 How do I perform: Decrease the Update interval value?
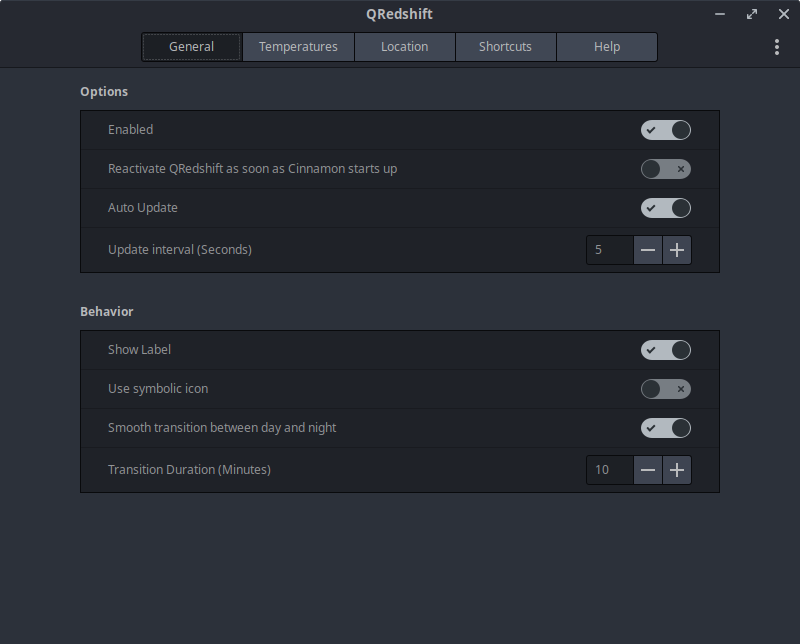click(648, 250)
